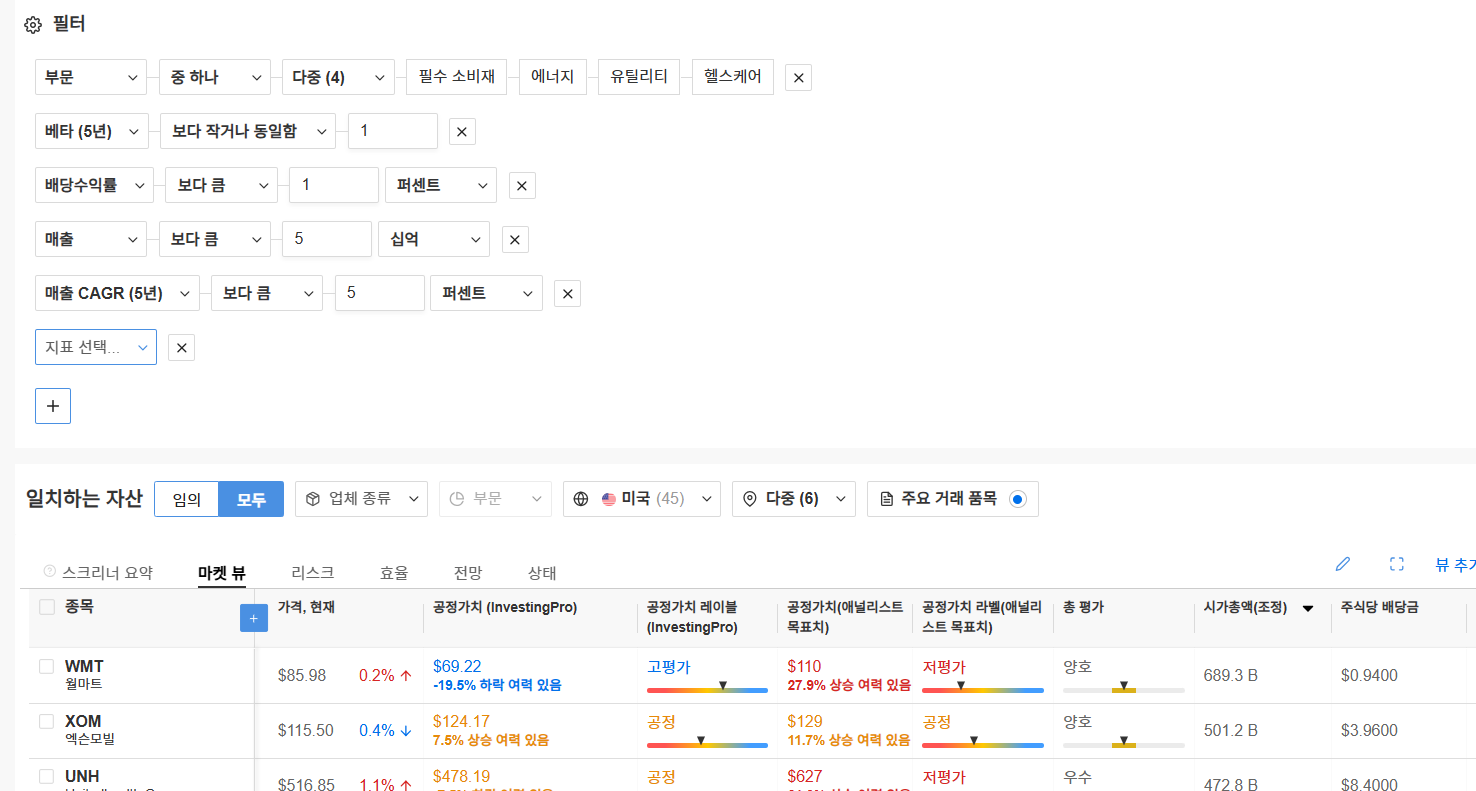Click blue plus add-column button in table header

253,619
